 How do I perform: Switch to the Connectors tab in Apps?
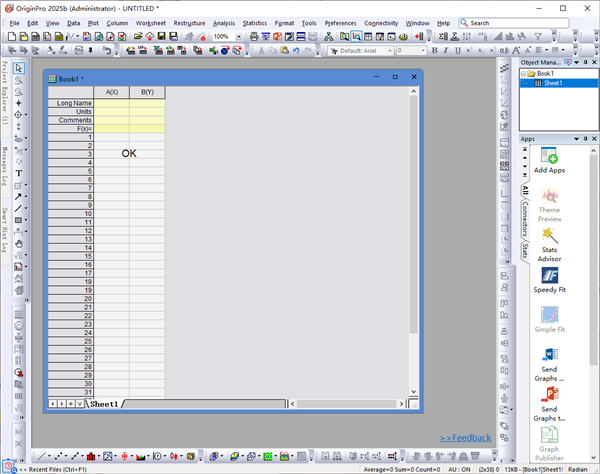point(525,218)
